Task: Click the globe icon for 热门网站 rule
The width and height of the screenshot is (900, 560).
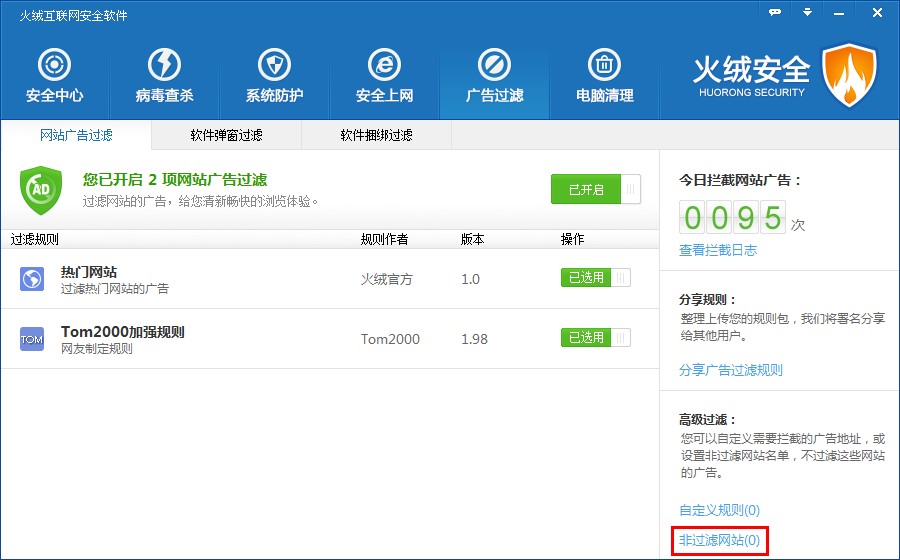Action: (32, 279)
